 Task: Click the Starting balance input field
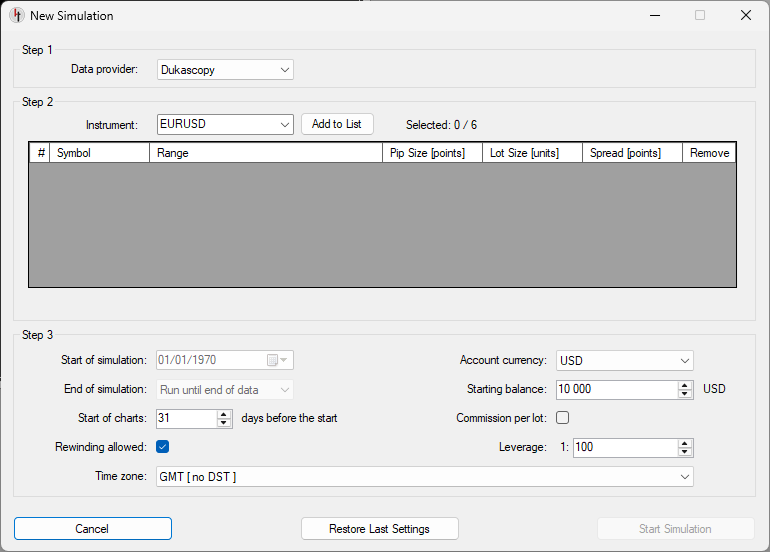pyautogui.click(x=617, y=389)
